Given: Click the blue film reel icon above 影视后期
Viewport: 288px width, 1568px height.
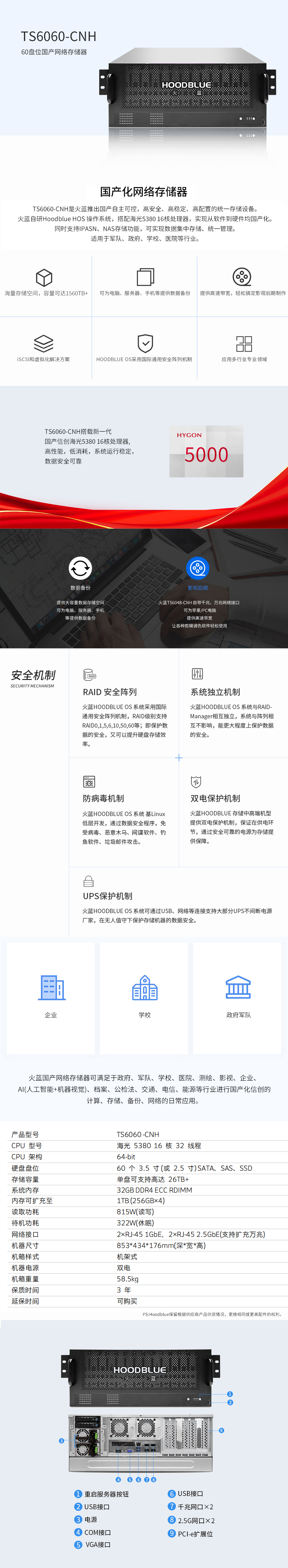Looking at the screenshot, I should (198, 568).
